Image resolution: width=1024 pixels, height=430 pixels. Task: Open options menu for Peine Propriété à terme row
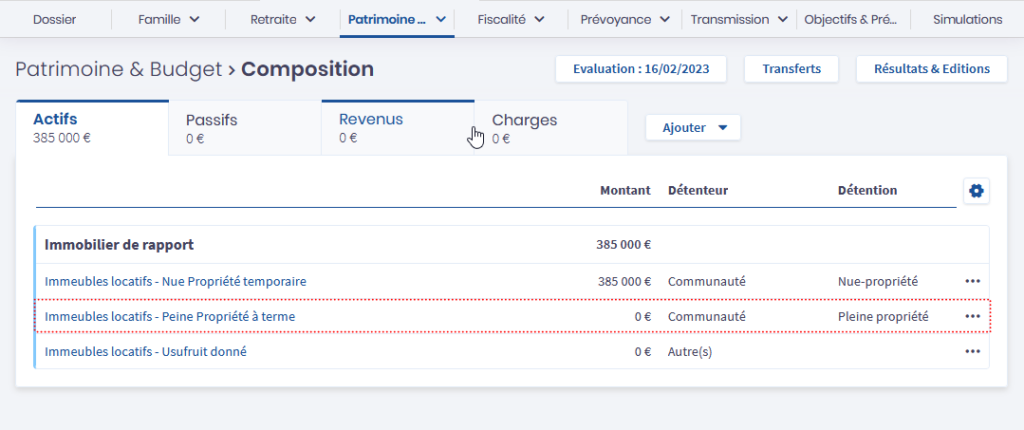tap(972, 316)
